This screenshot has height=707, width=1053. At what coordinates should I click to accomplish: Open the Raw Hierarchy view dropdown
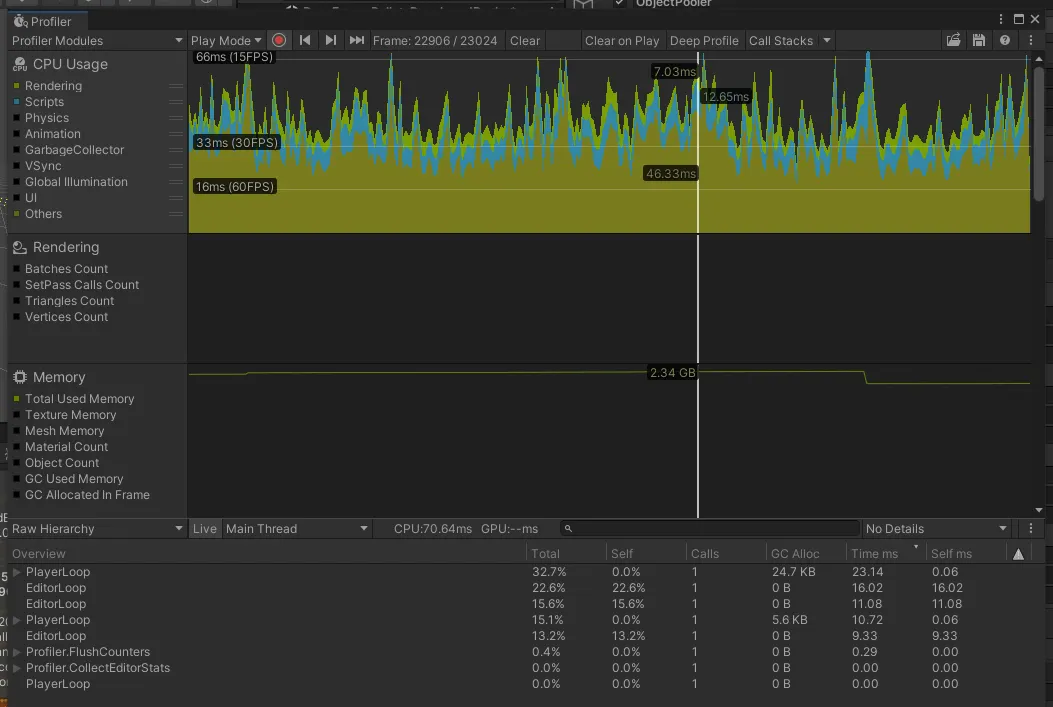97,529
